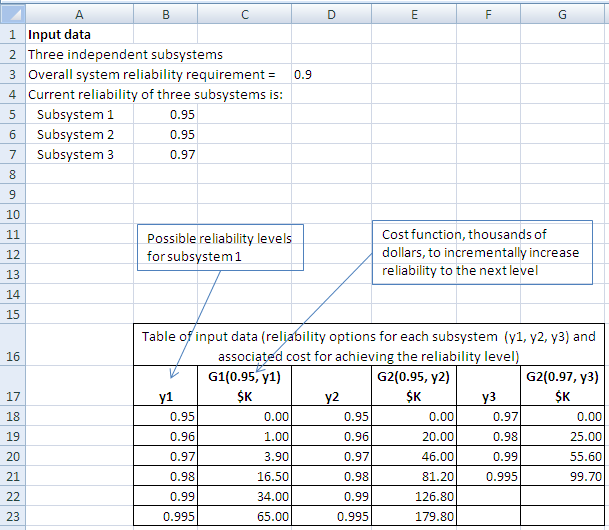Select the cell with cost 55.60
The width and height of the screenshot is (609, 530).
click(x=562, y=456)
